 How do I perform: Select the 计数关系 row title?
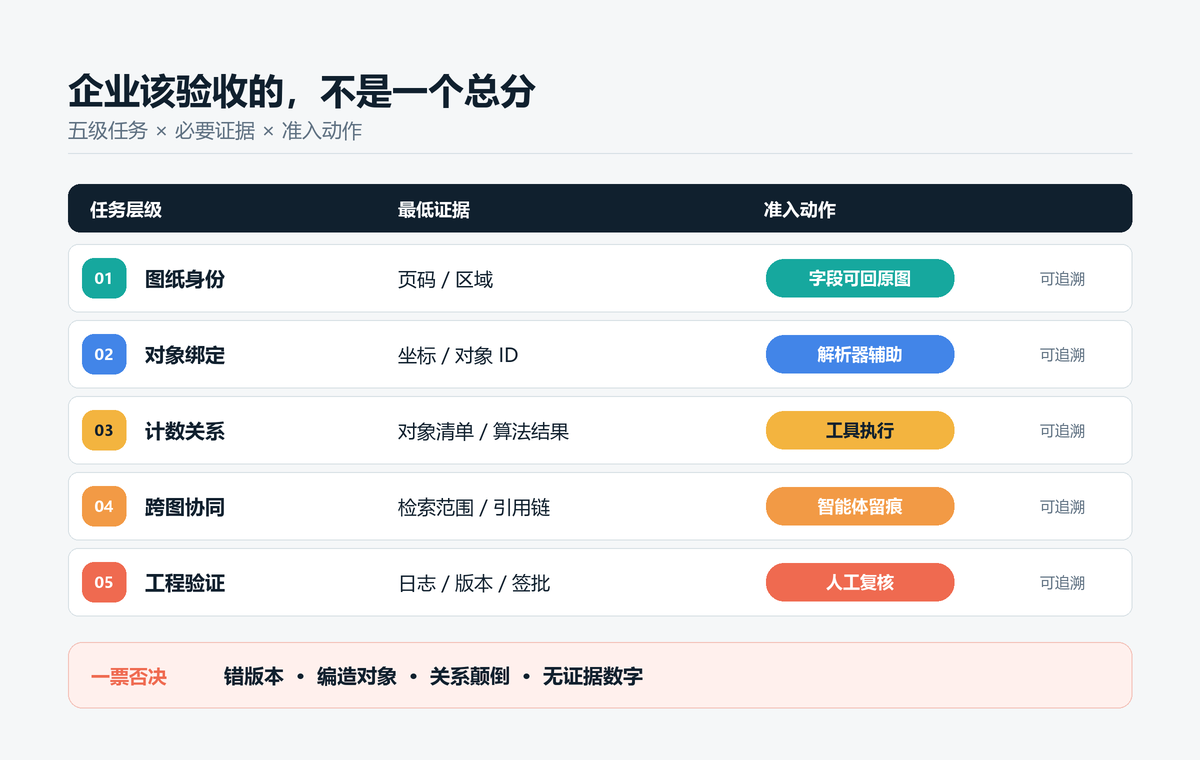pos(185,431)
